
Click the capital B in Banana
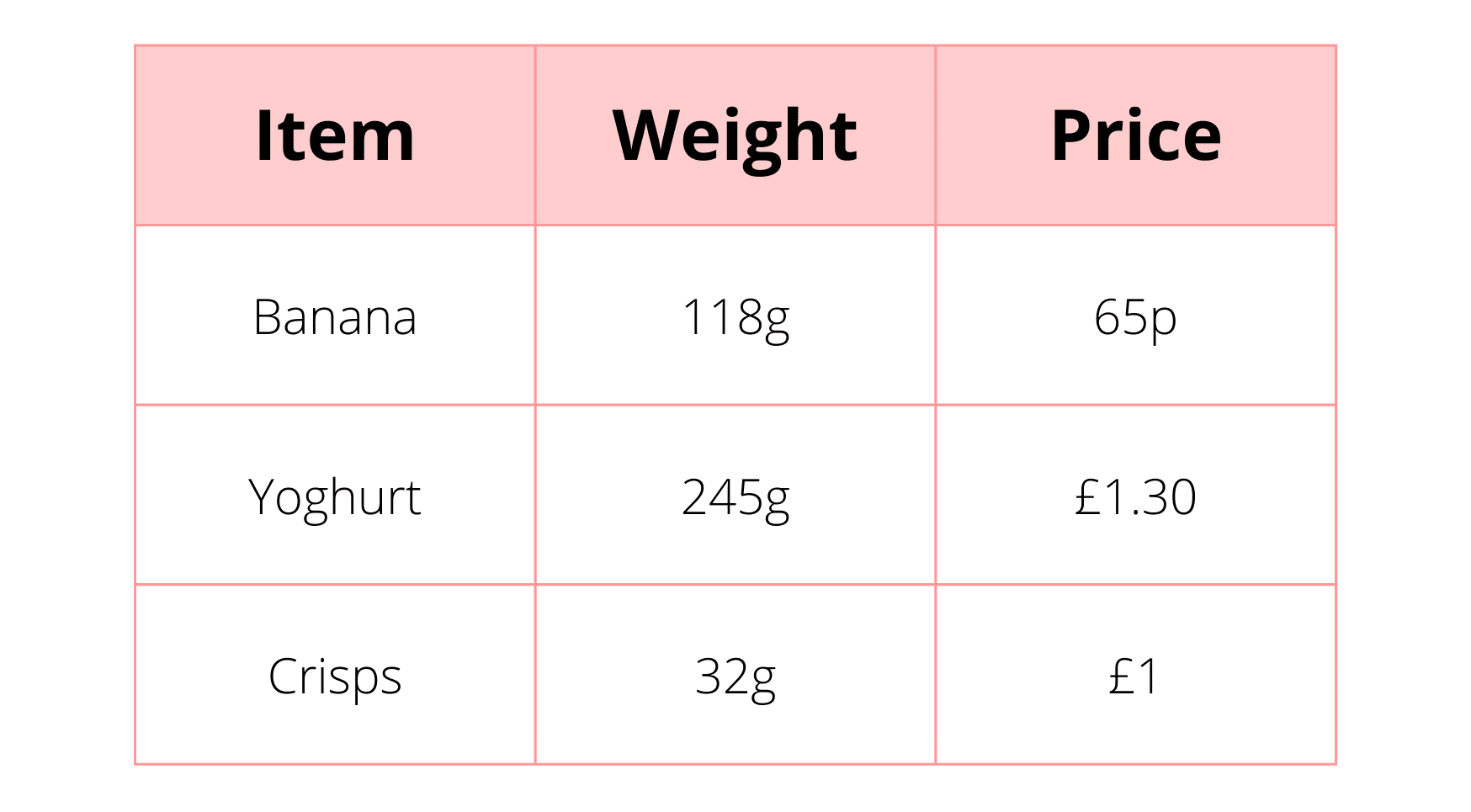point(267,317)
